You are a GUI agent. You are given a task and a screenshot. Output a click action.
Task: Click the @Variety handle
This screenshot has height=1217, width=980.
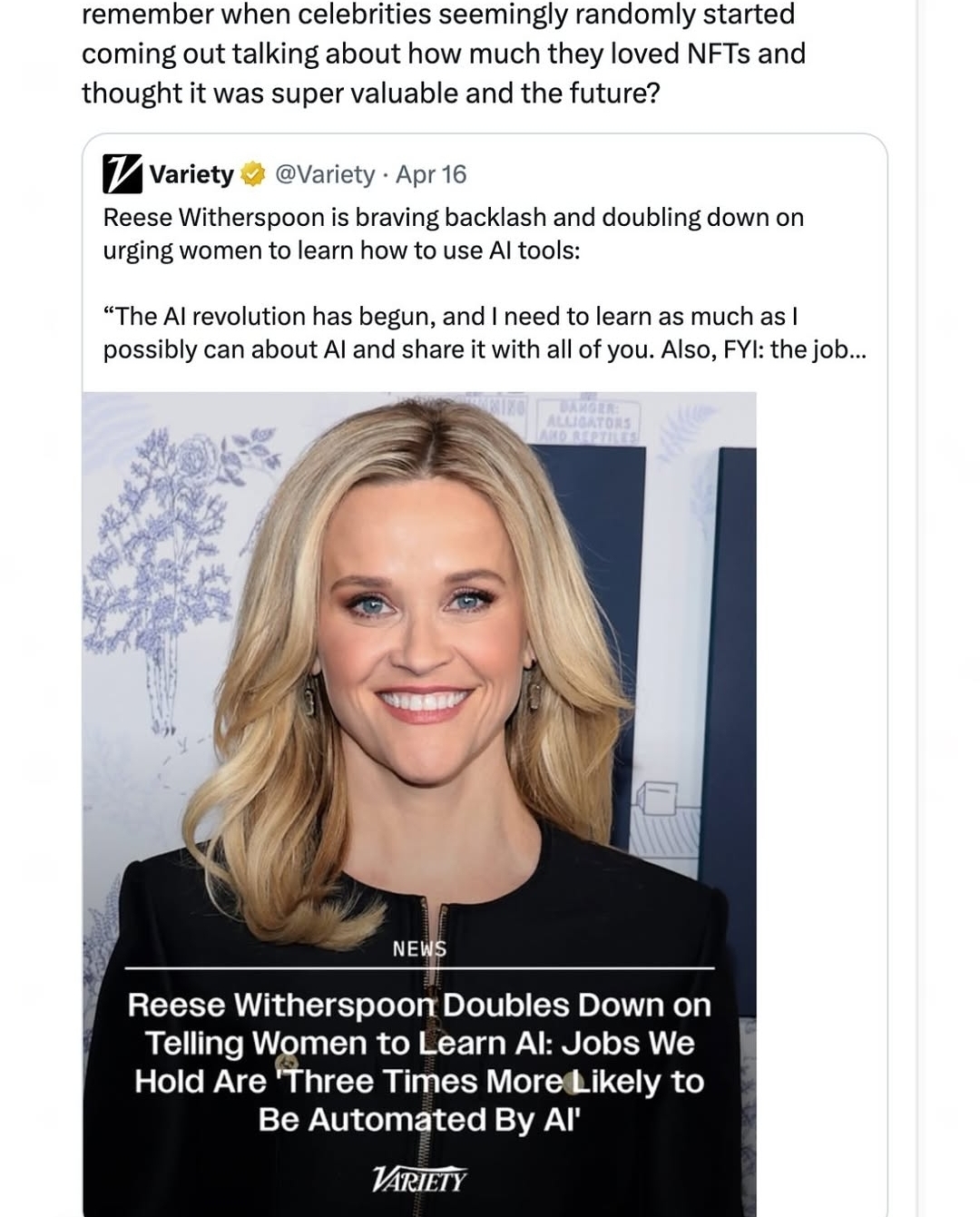coord(324,174)
